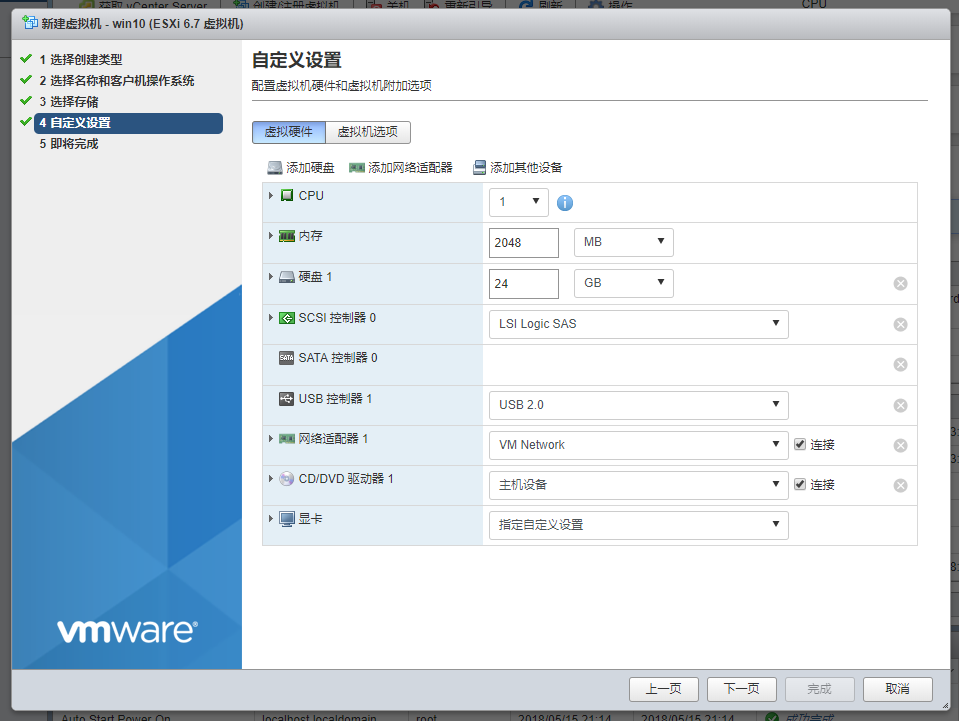Toggle 连接 checkbox for 网络适配器 1
959x721 pixels.
tap(800, 445)
